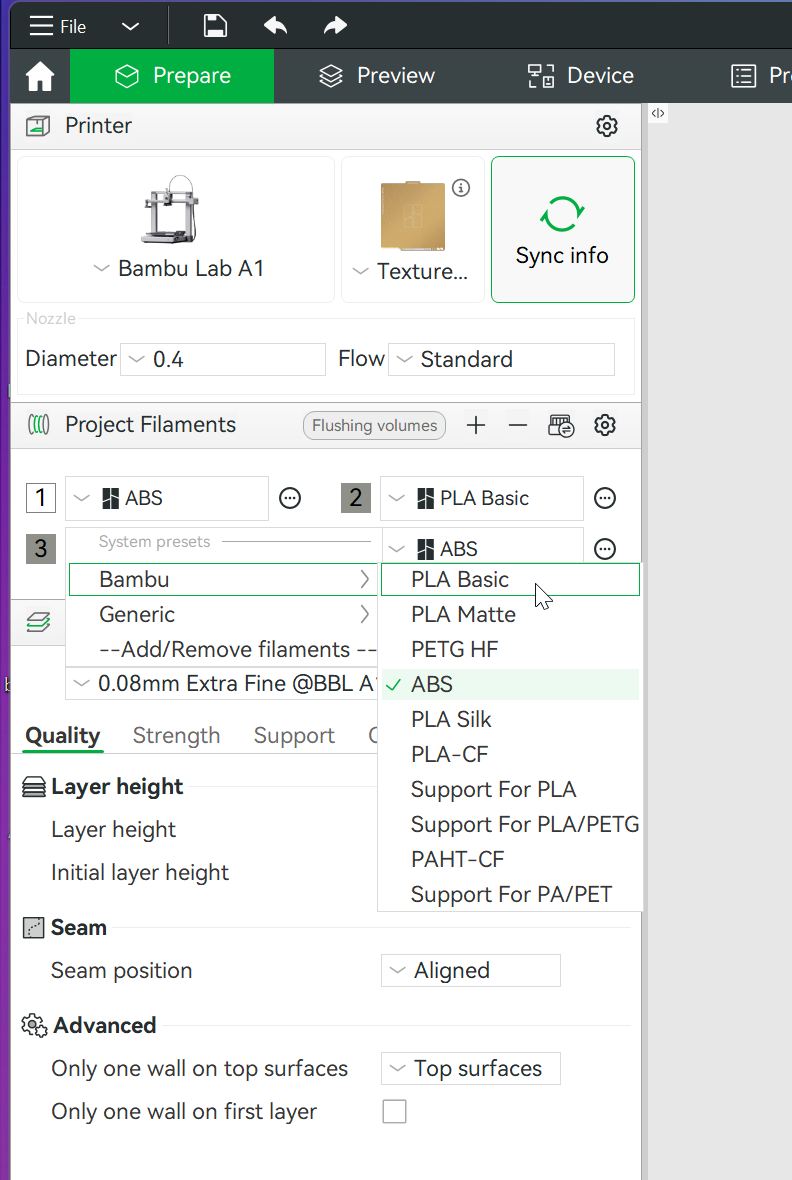Image resolution: width=792 pixels, height=1180 pixels.
Task: Open the nozzle Flow Standard dropdown
Action: 500,359
